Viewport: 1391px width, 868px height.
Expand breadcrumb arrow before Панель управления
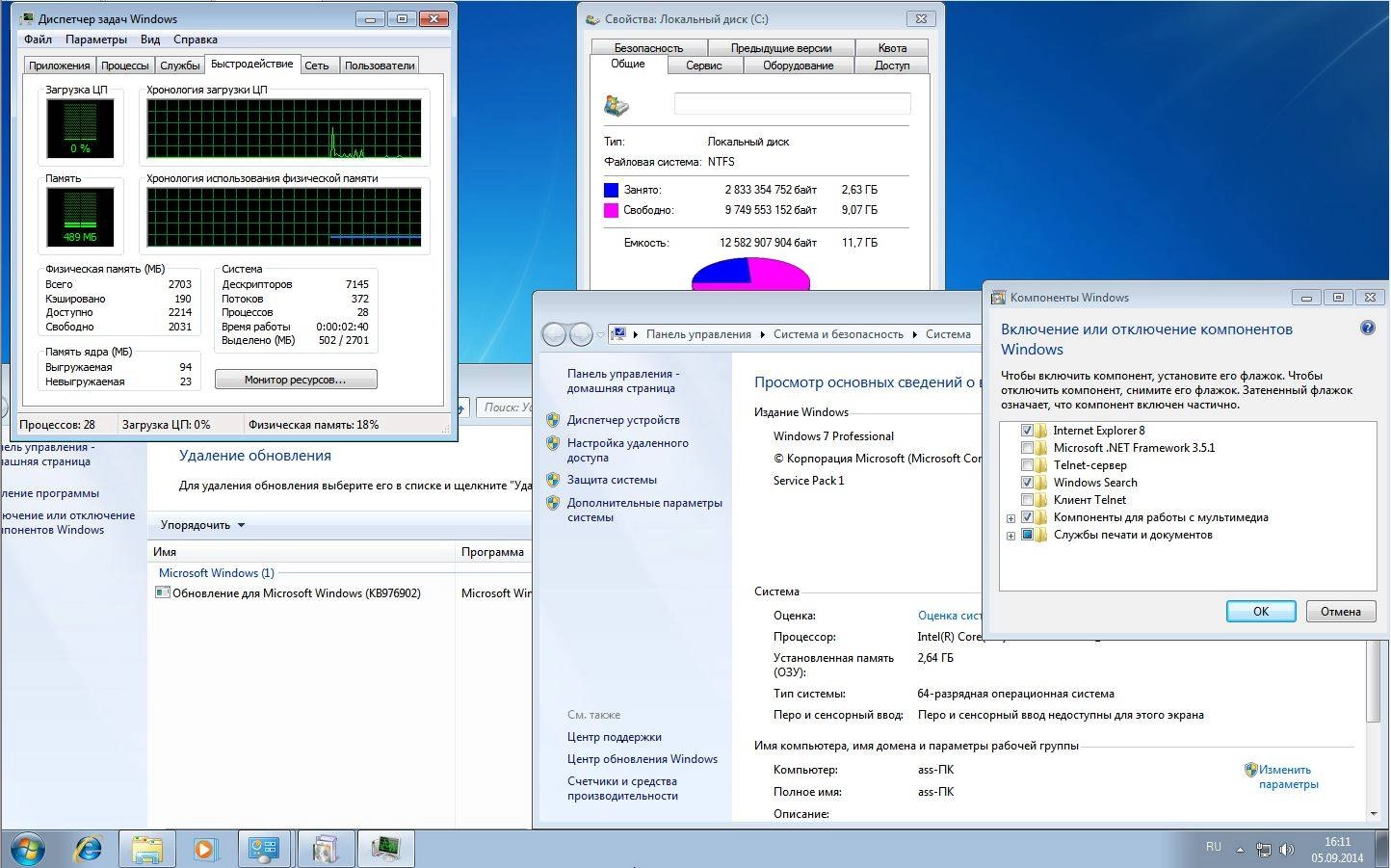point(635,334)
